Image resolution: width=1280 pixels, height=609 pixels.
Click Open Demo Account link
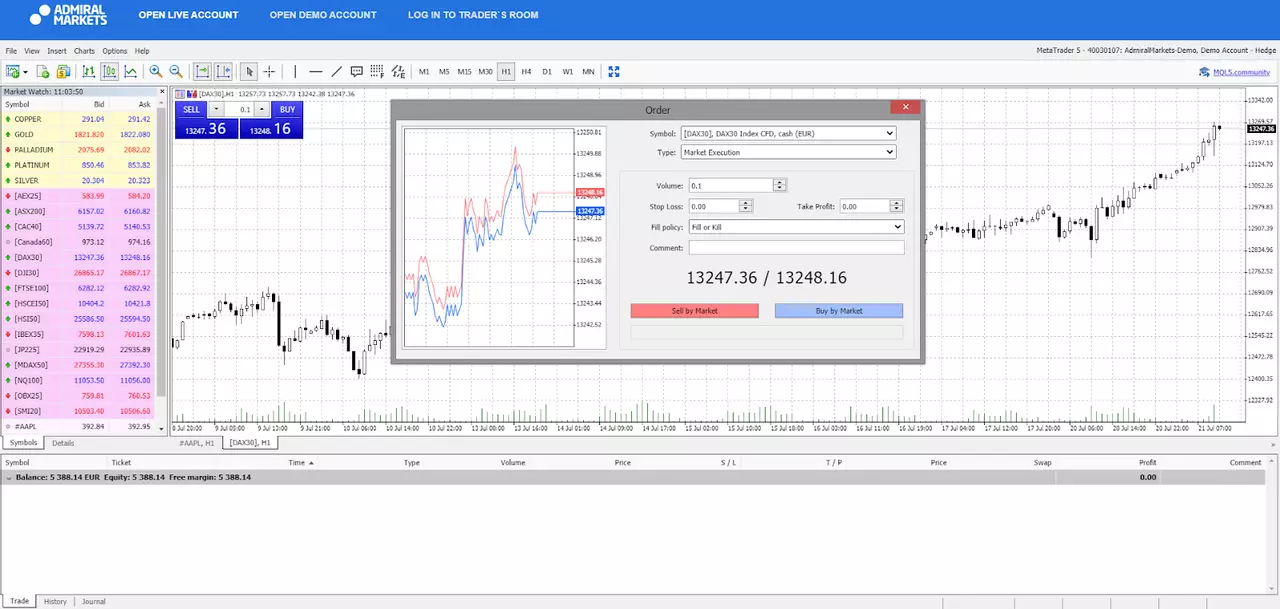pyautogui.click(x=323, y=15)
